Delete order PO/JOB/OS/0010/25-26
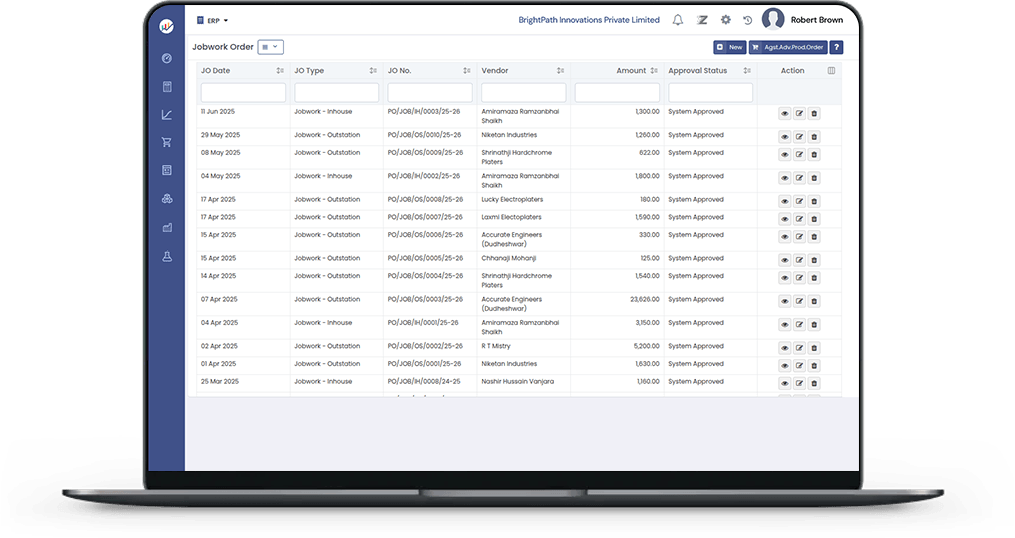Viewport: 1015px width, 538px height. (814, 137)
